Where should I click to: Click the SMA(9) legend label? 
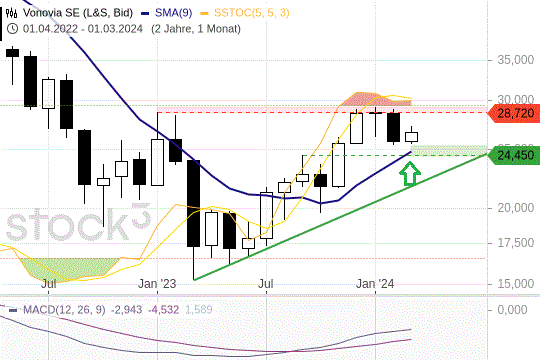(173, 13)
